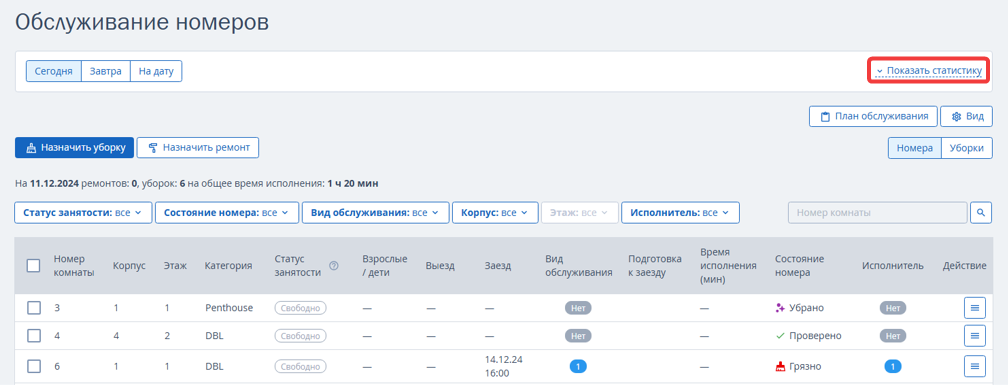
Task: Click the help icon next to Статус занятости
Action: point(334,266)
